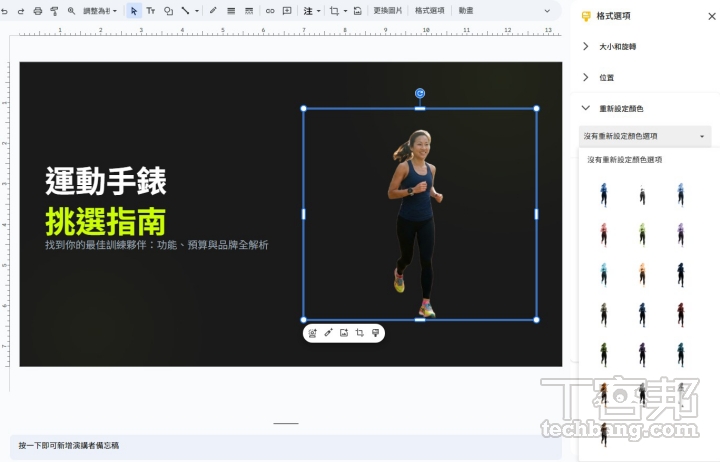Click the crop image icon in toolbar
The height and width of the screenshot is (462, 720).
point(334,11)
